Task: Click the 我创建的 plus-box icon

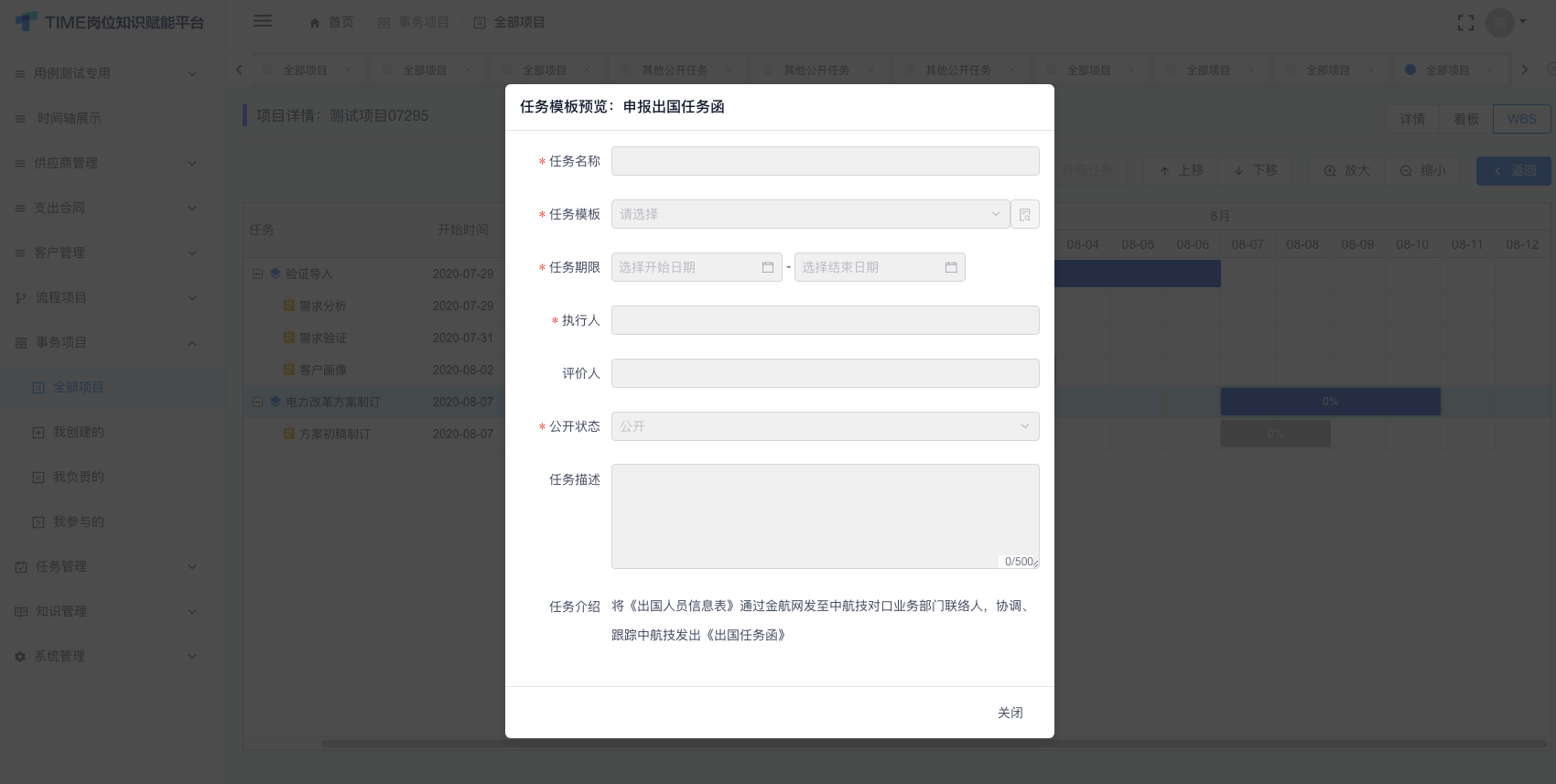Action: tap(38, 432)
